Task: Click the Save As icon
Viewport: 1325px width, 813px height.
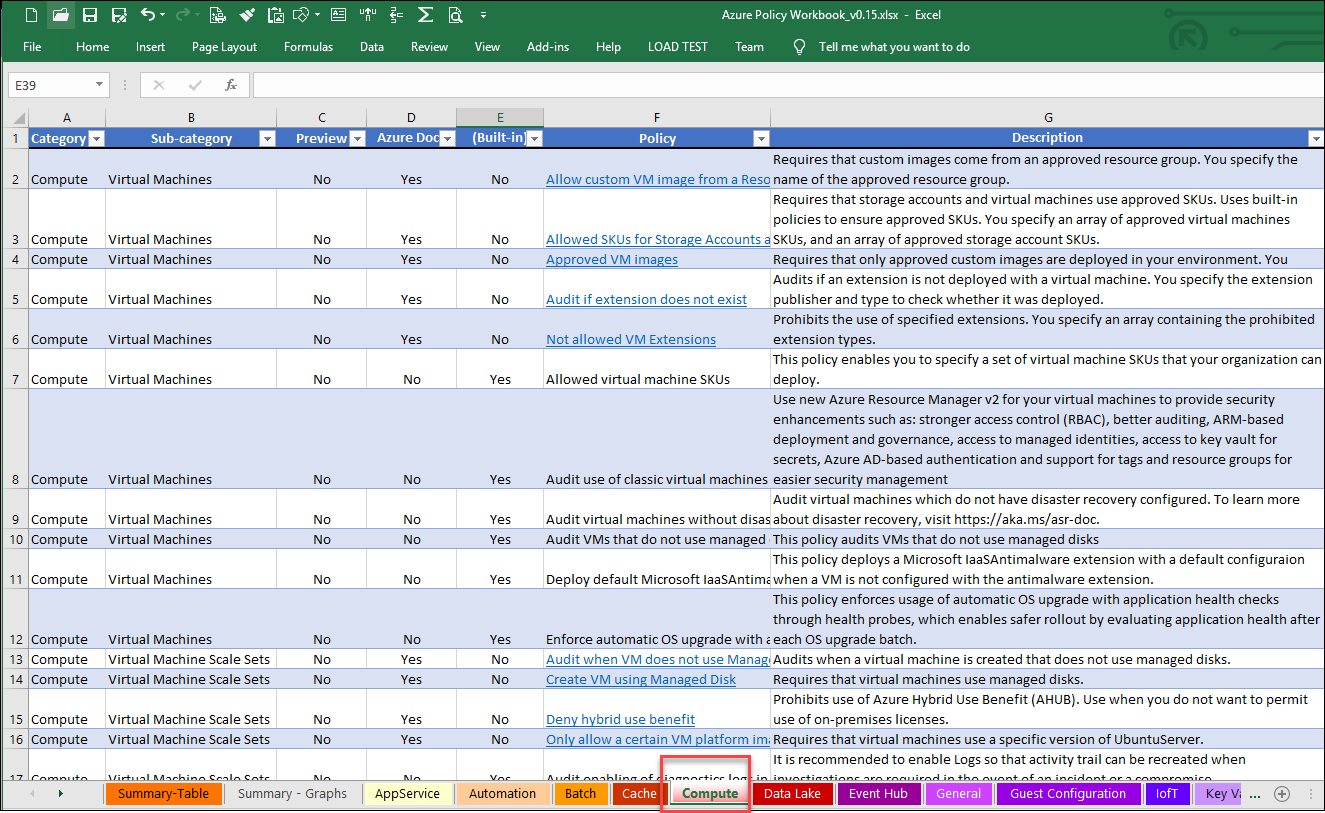Action: [119, 15]
